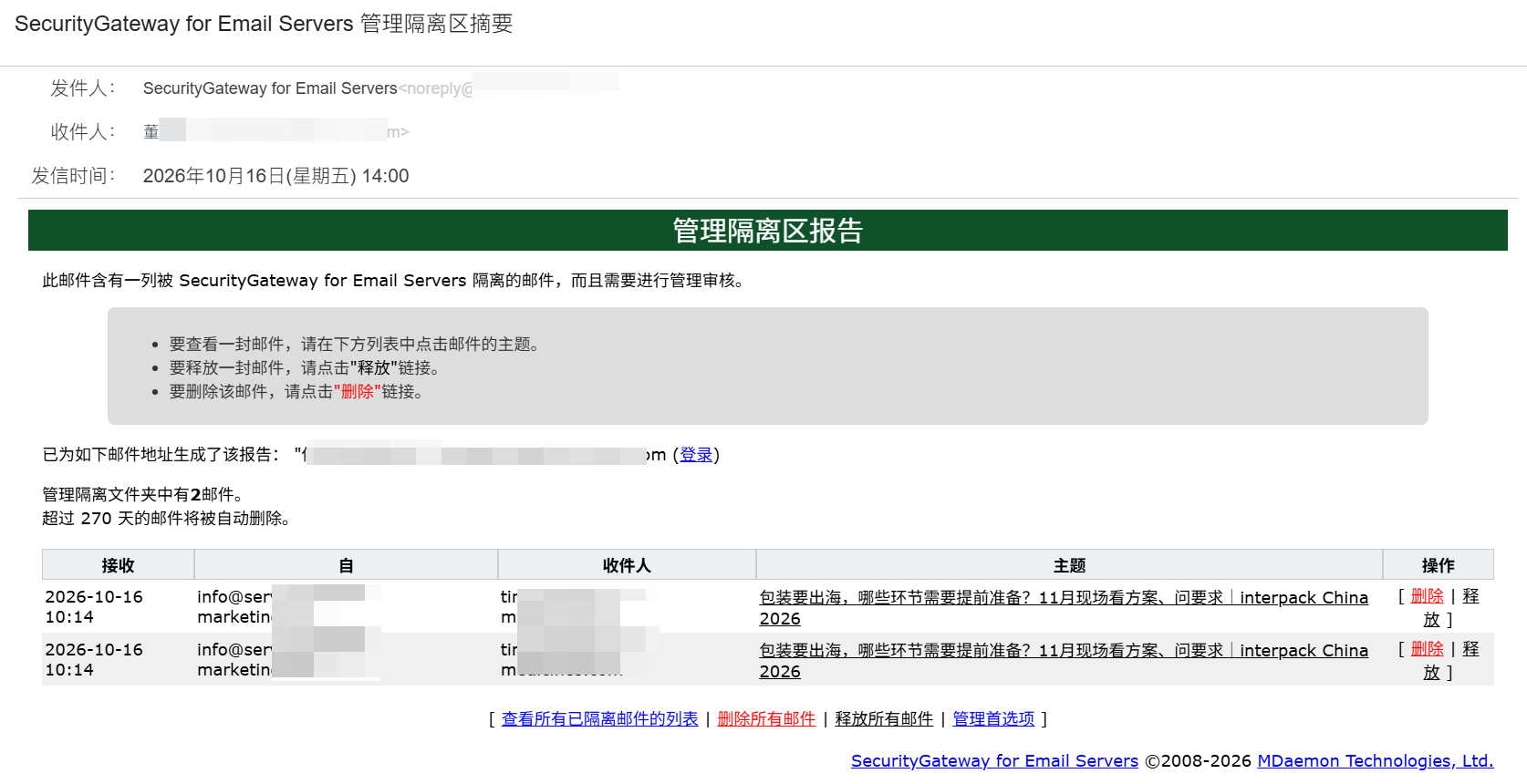Click the 释放所有邮件 link
The image size is (1527, 784).
tap(884, 719)
